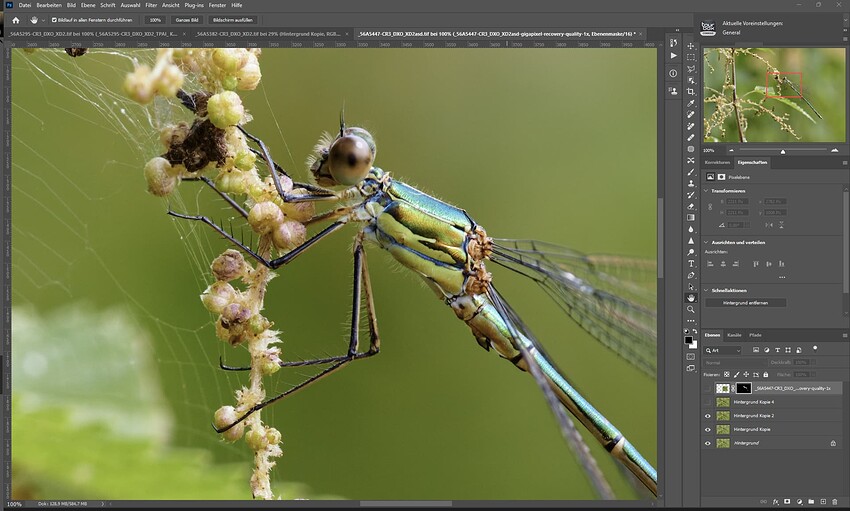Select the Gradient tool

pyautogui.click(x=691, y=217)
